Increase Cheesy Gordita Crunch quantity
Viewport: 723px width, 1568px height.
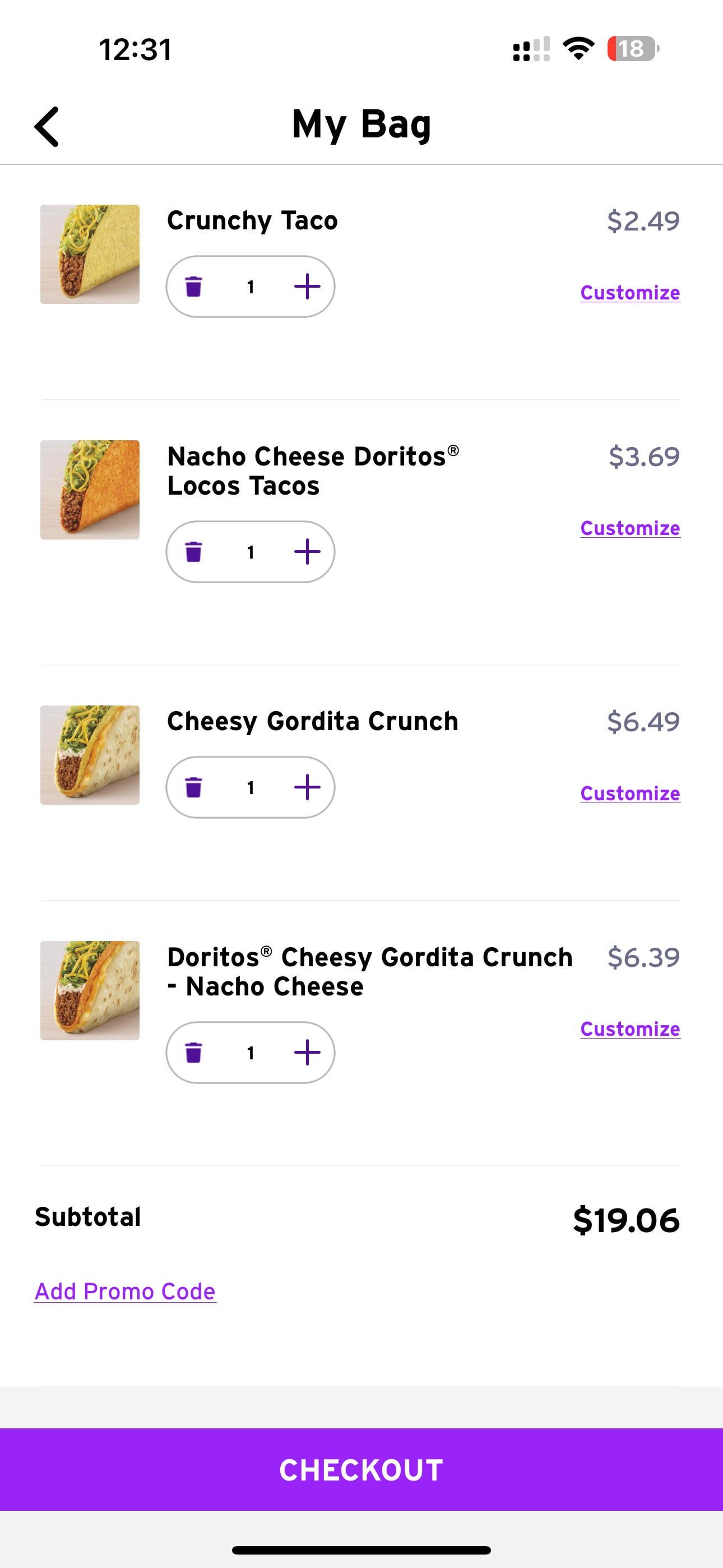[x=307, y=787]
